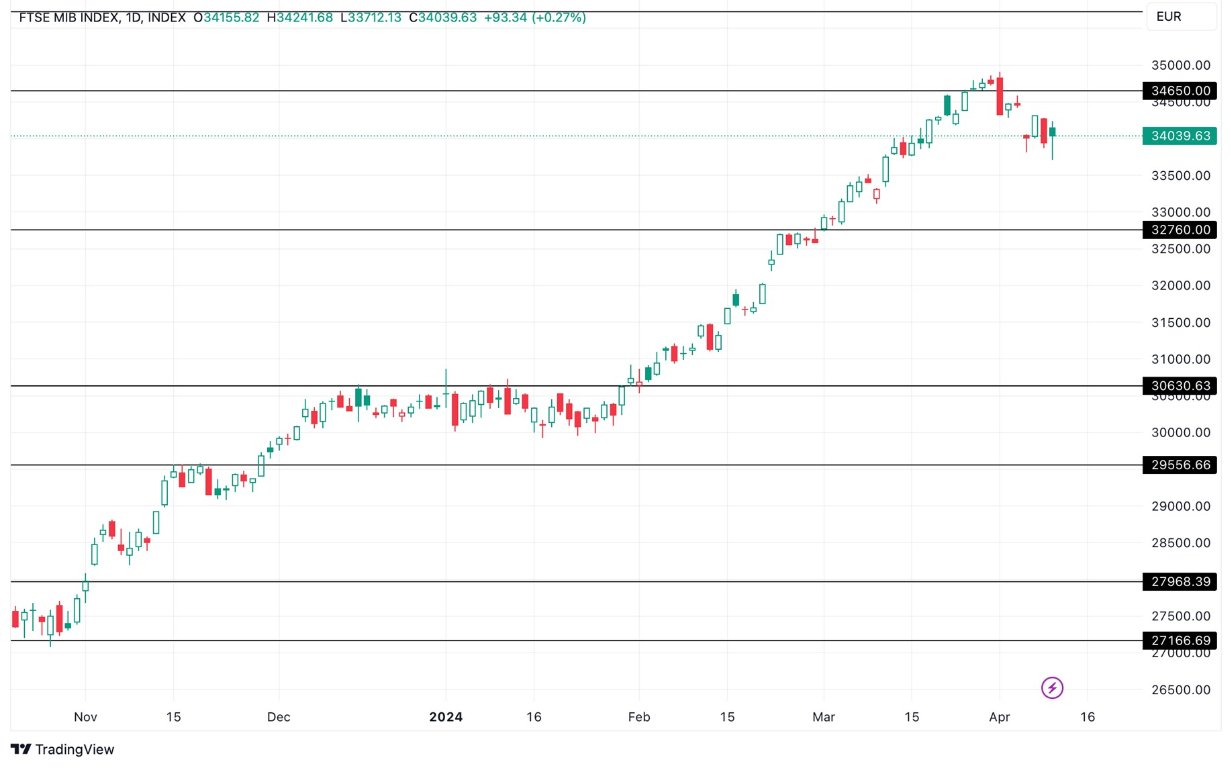Select the 34650.00 resistance price label
This screenshot has width=1231, height=768.
[1180, 91]
